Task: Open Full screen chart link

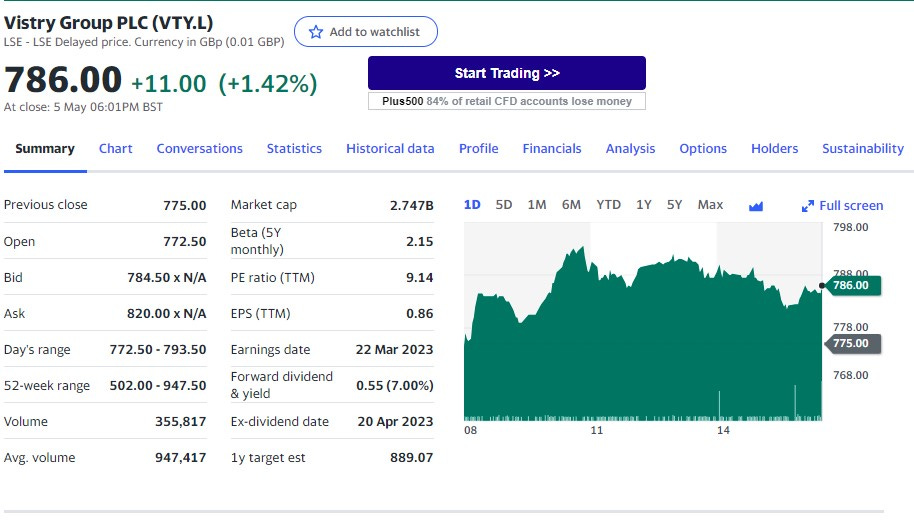Action: pos(851,206)
